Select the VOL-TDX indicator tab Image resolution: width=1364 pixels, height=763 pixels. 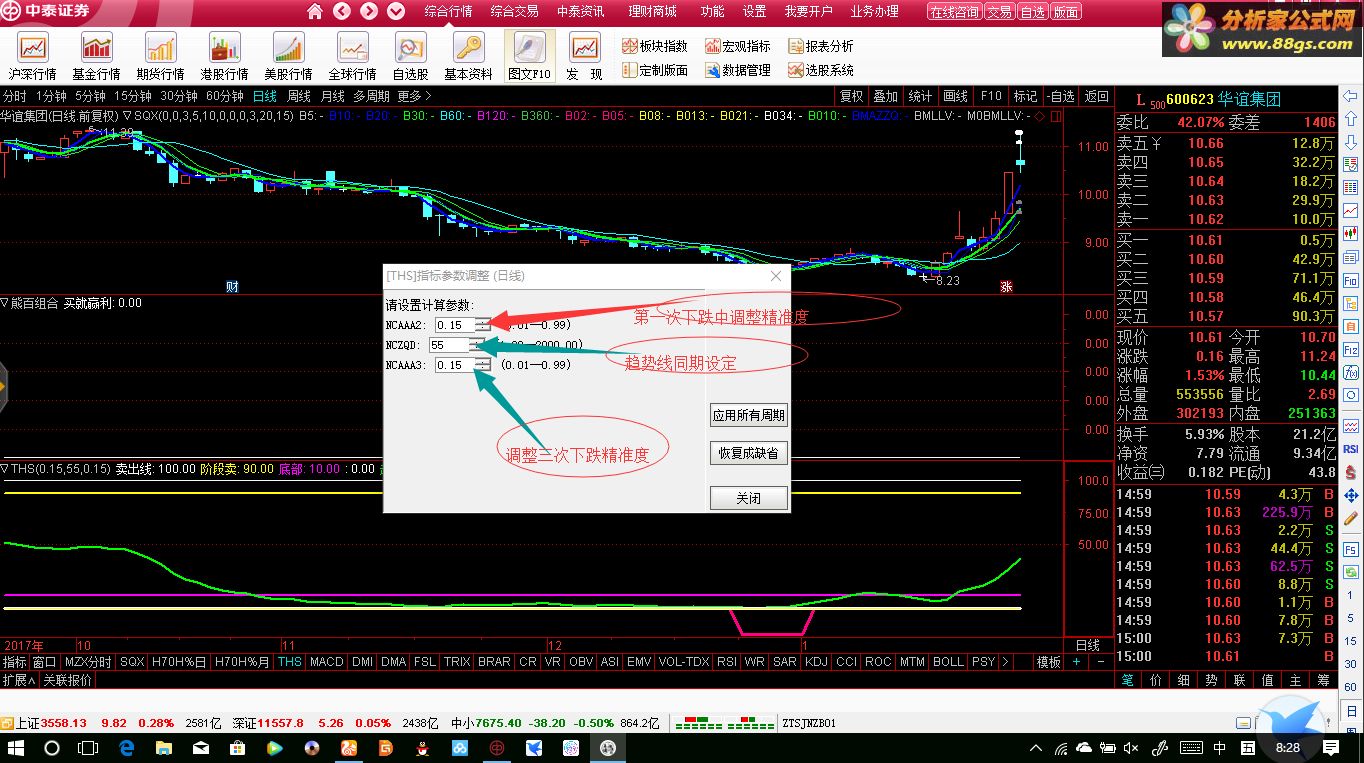(x=683, y=662)
